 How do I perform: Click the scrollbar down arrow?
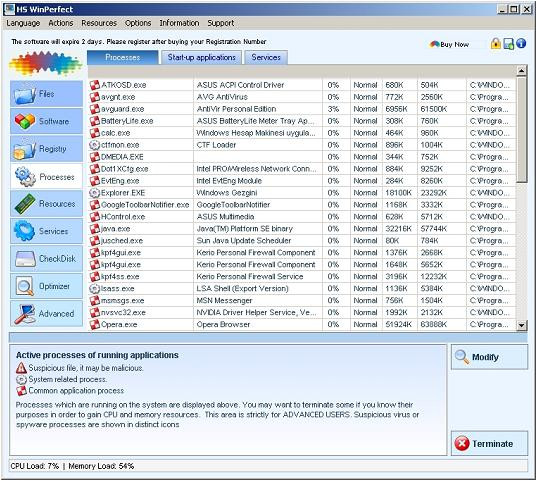[x=521, y=325]
